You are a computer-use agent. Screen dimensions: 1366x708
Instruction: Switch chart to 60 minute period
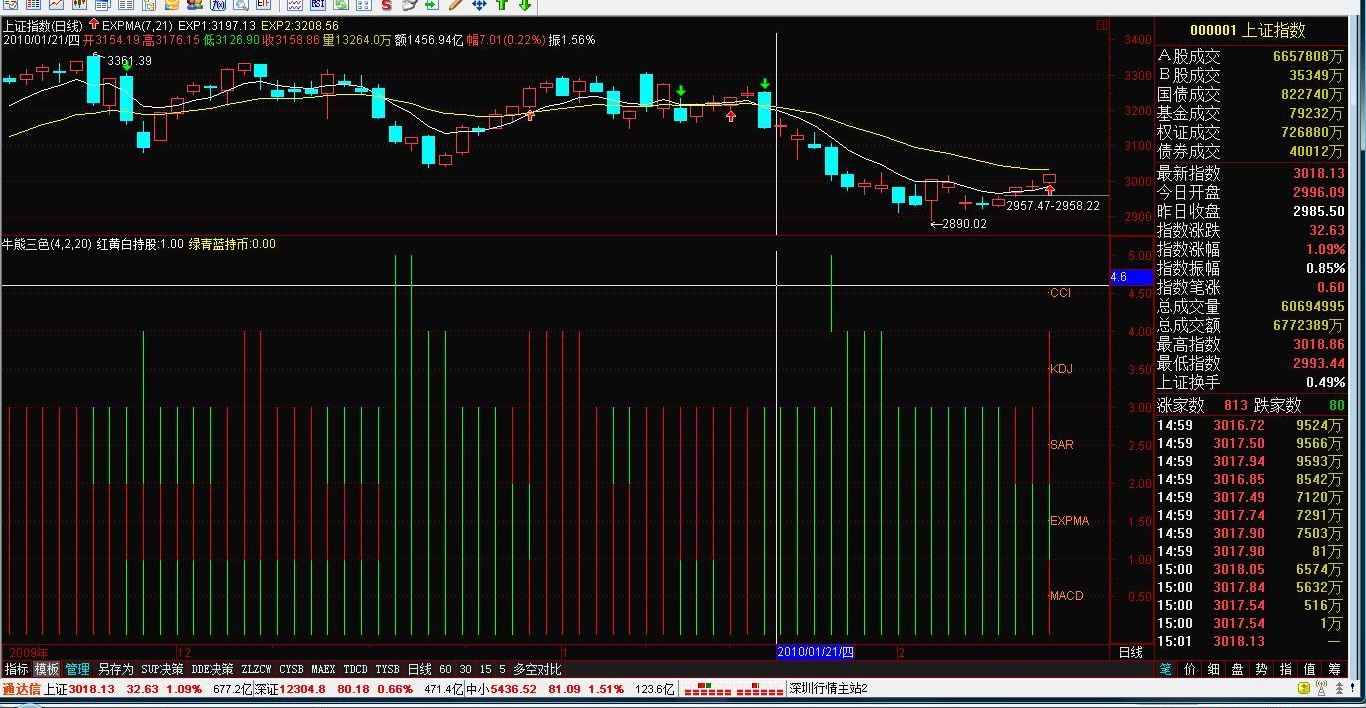[x=445, y=669]
